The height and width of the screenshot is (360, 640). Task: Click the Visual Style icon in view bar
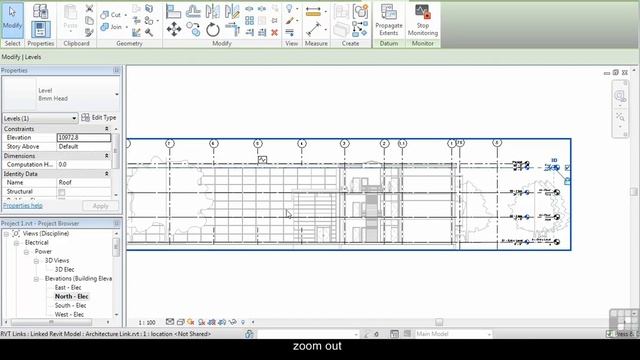click(x=180, y=322)
